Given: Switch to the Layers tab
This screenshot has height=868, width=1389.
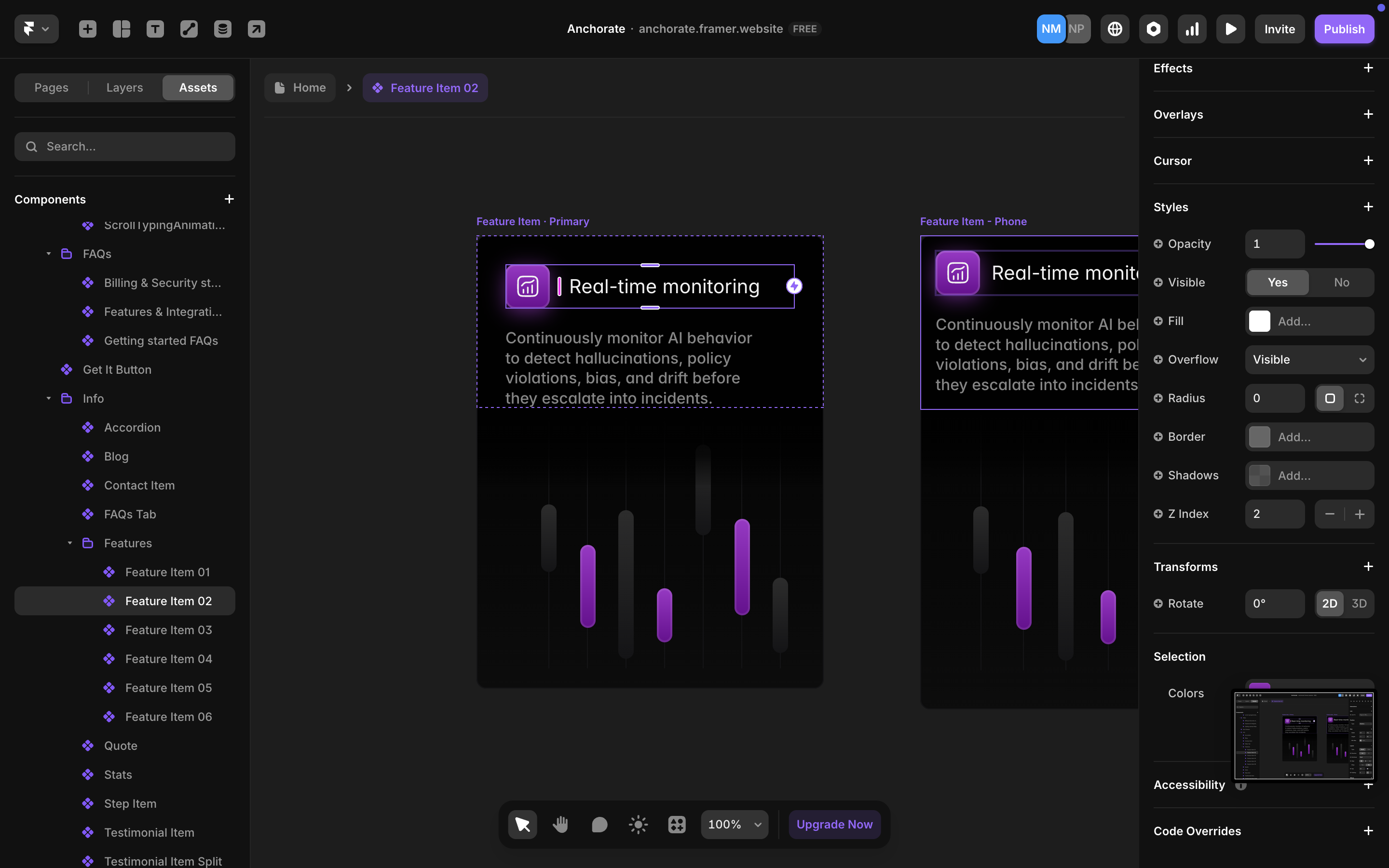Looking at the screenshot, I should (x=124, y=88).
